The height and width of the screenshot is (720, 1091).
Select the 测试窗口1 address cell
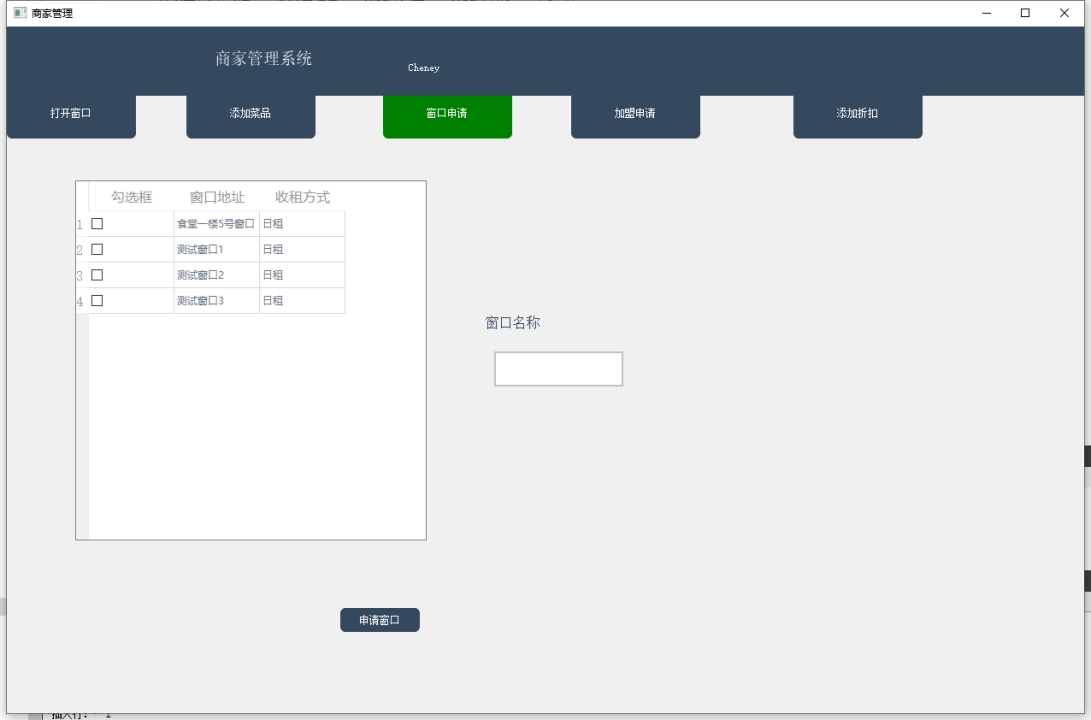point(216,250)
